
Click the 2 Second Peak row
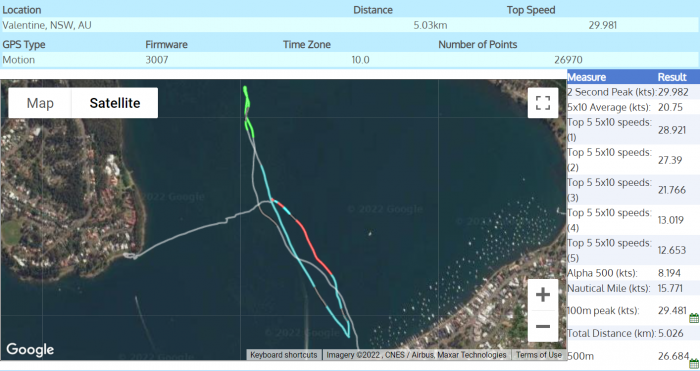click(633, 92)
